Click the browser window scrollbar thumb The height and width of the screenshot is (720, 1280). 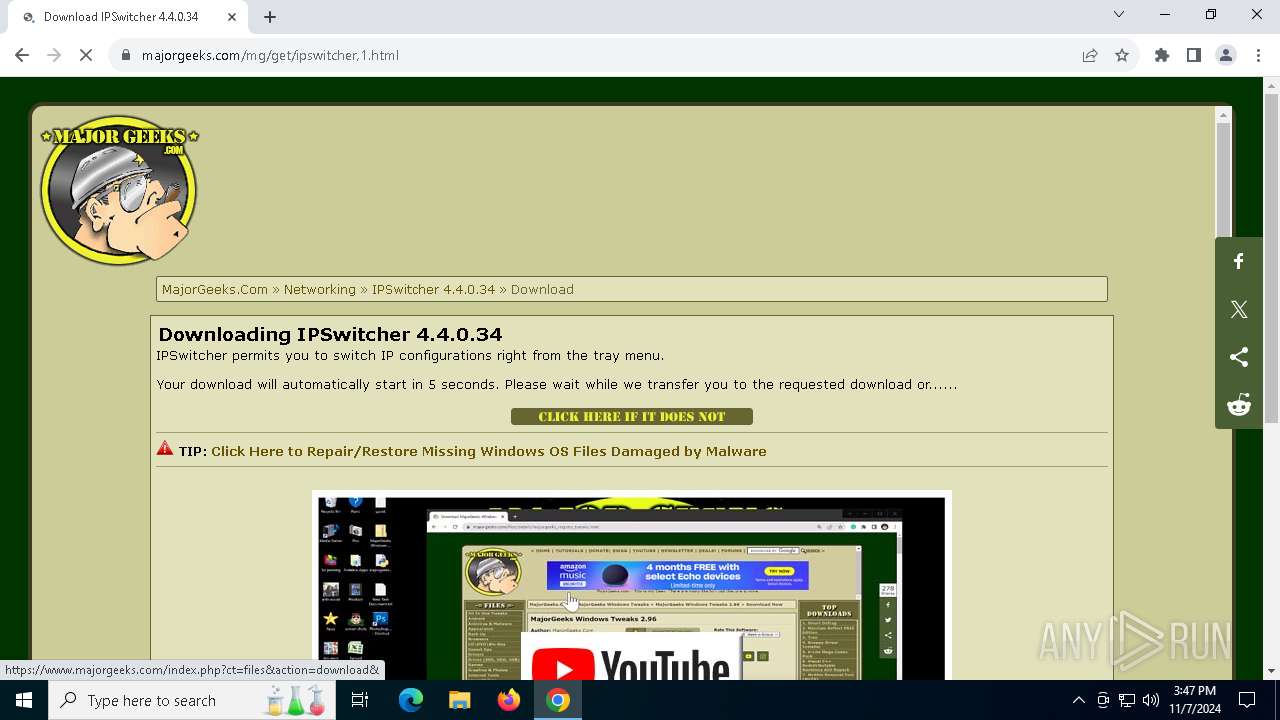[1271, 258]
